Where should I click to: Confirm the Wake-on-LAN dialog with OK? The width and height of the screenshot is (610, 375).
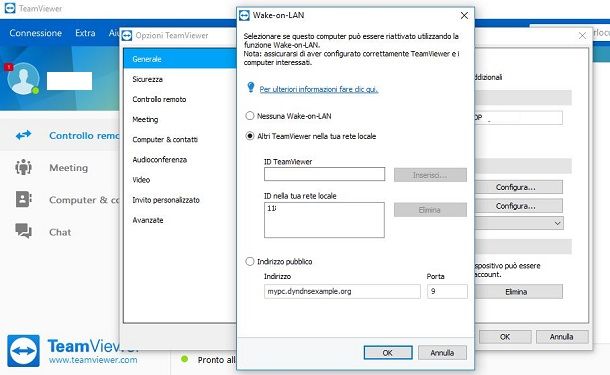coord(388,353)
